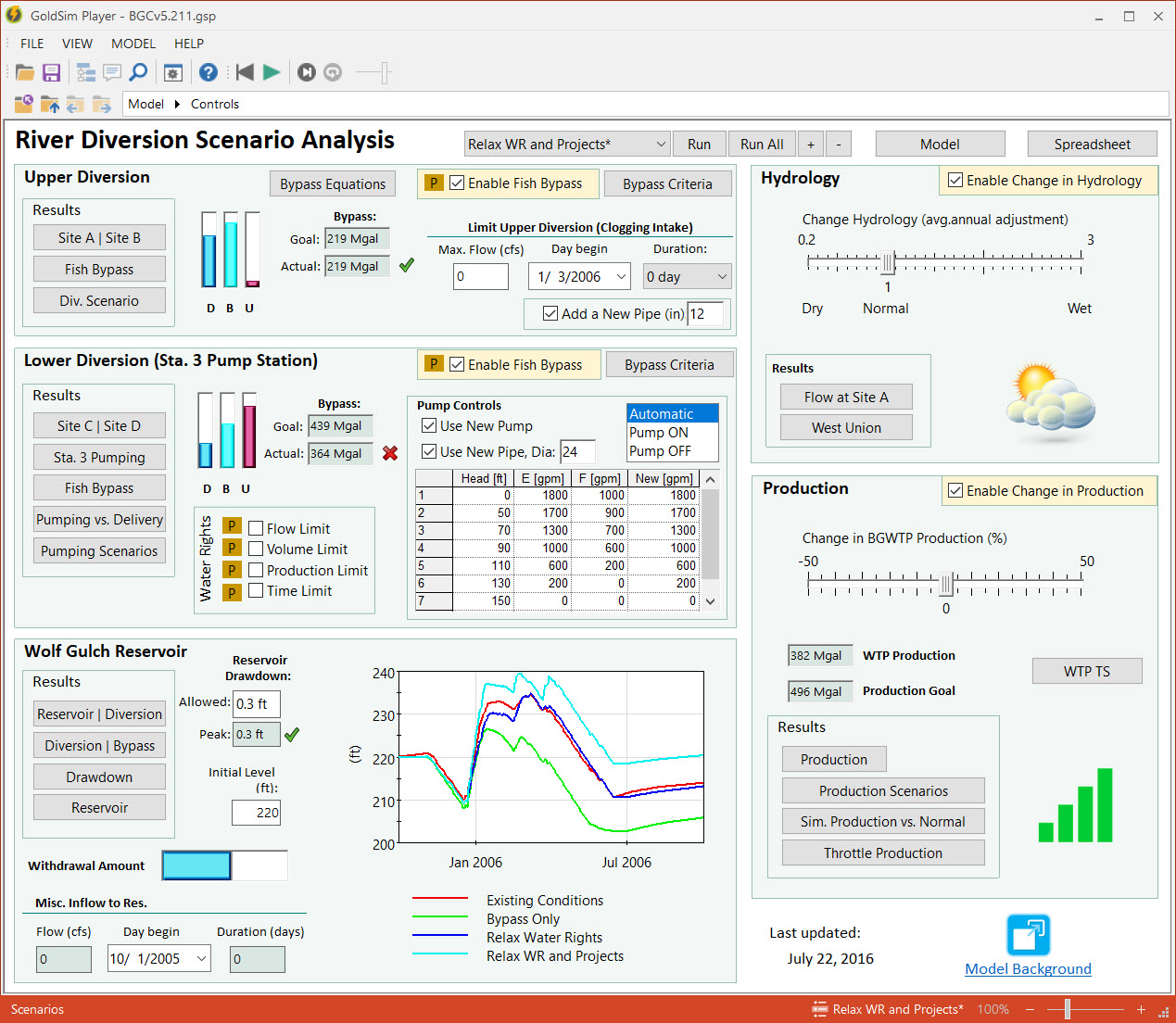
Task: Start the simulation with the green play icon
Action: coord(272,72)
